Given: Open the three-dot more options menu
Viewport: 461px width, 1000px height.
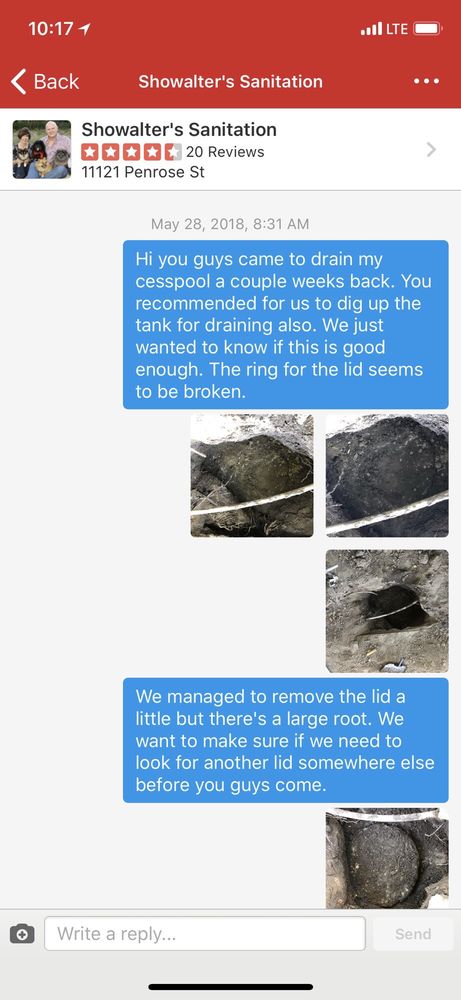Looking at the screenshot, I should point(426,82).
